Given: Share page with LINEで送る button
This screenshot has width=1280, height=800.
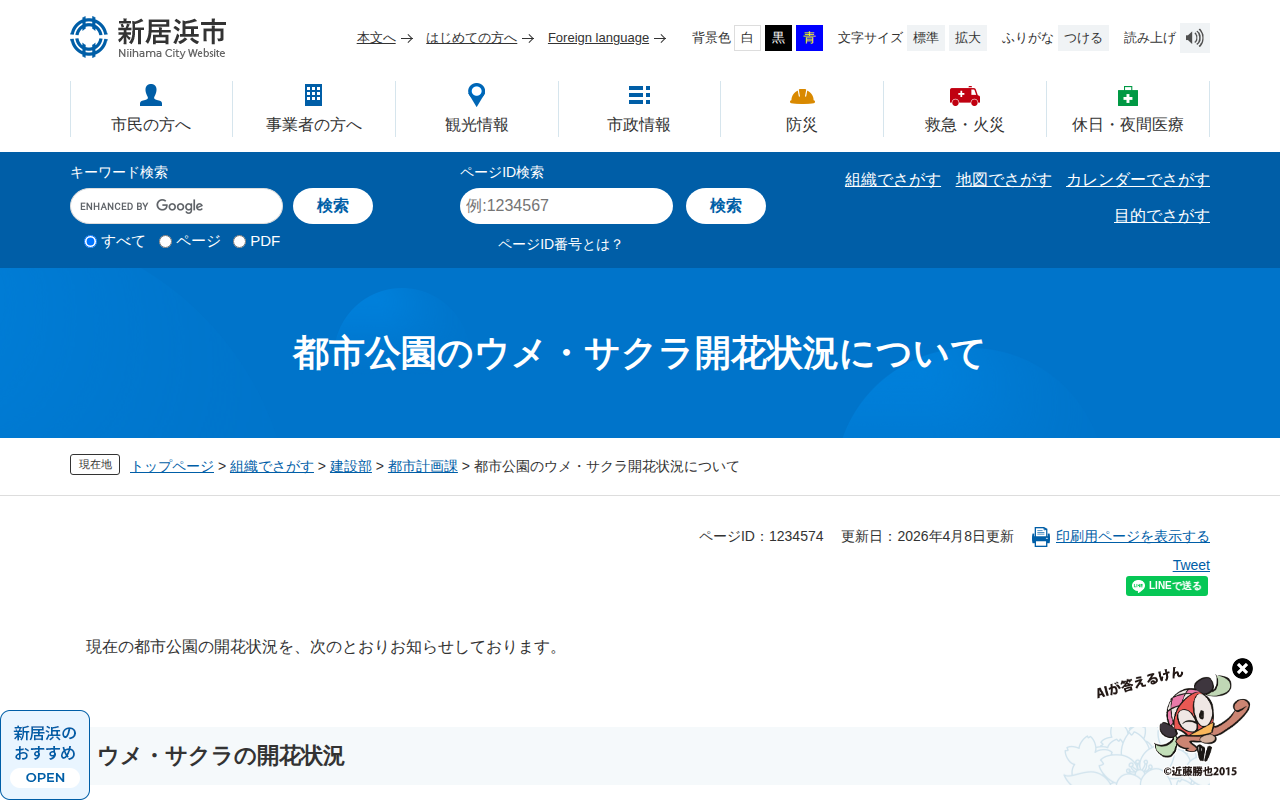Looking at the screenshot, I should (1166, 586).
